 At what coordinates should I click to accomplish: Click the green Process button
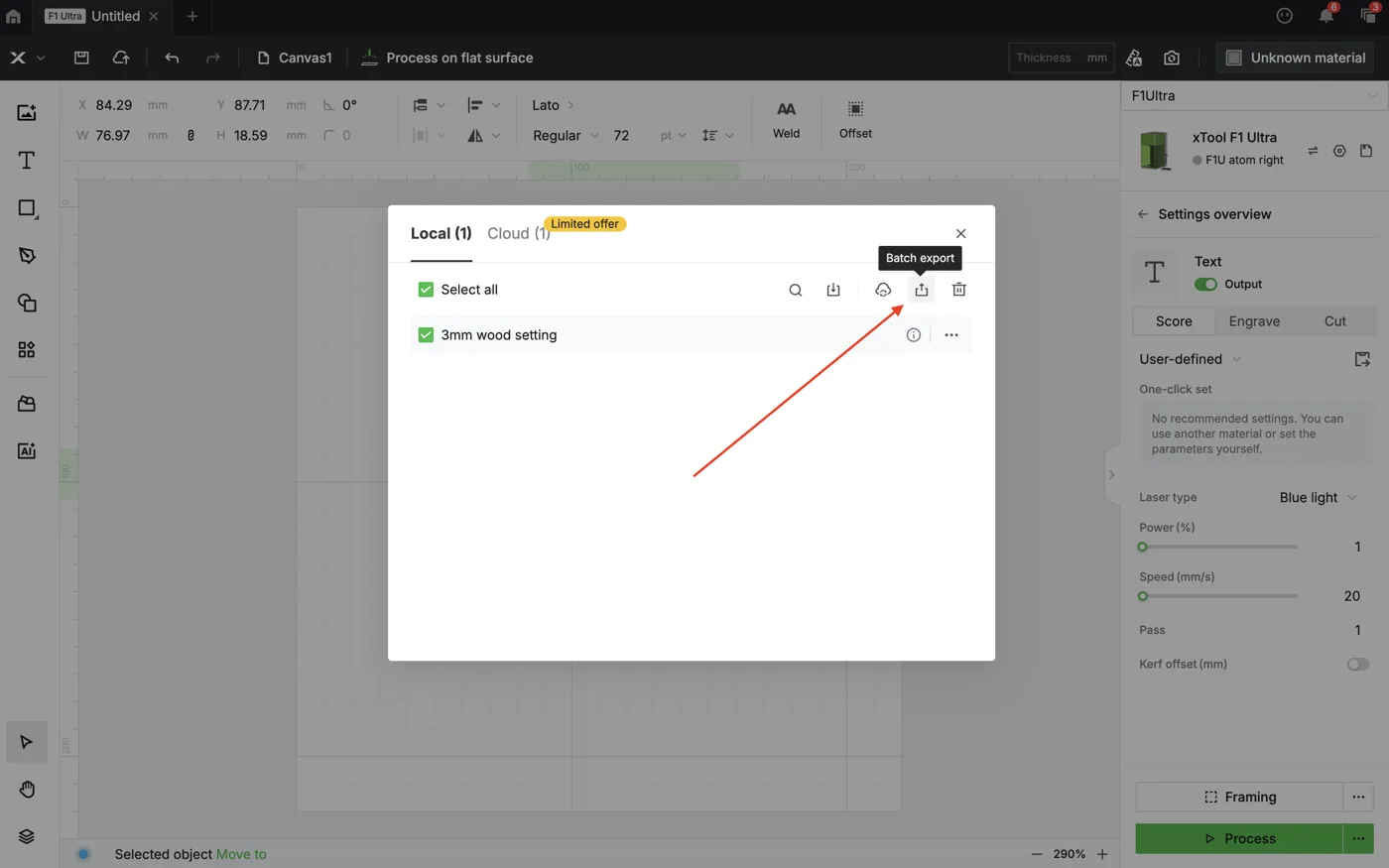pyautogui.click(x=1239, y=839)
